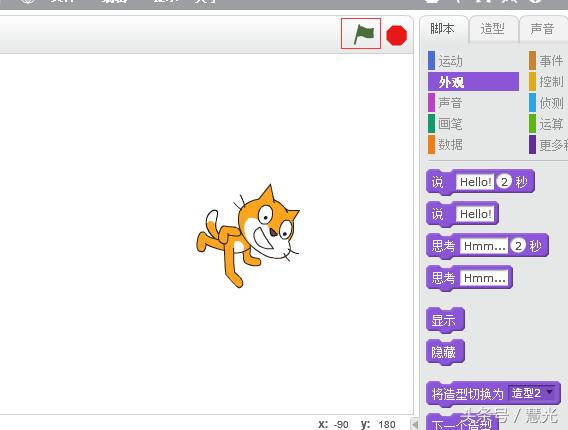Click the Hmm... field in 思考 2 秒 block
Viewport: 568px width, 430px height.
pos(484,246)
